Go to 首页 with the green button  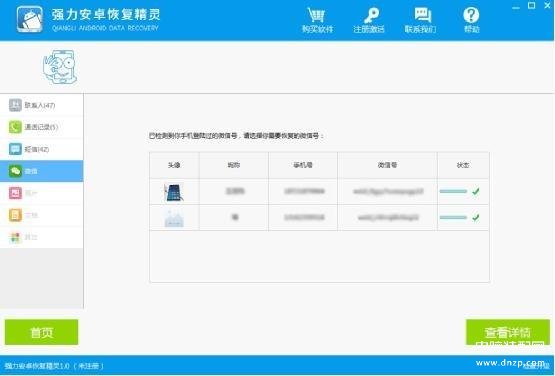click(41, 332)
